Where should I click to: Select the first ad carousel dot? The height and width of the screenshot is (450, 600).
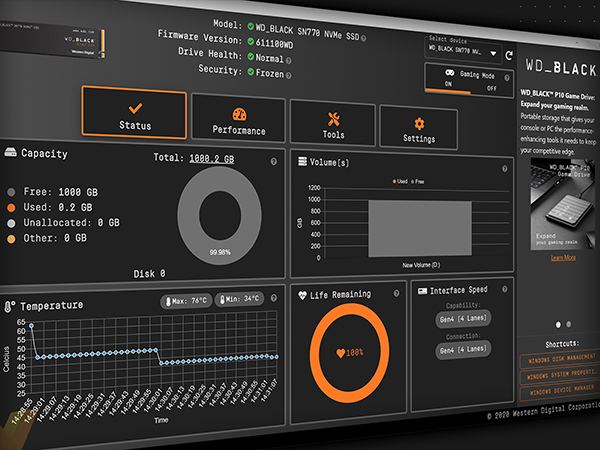click(558, 325)
